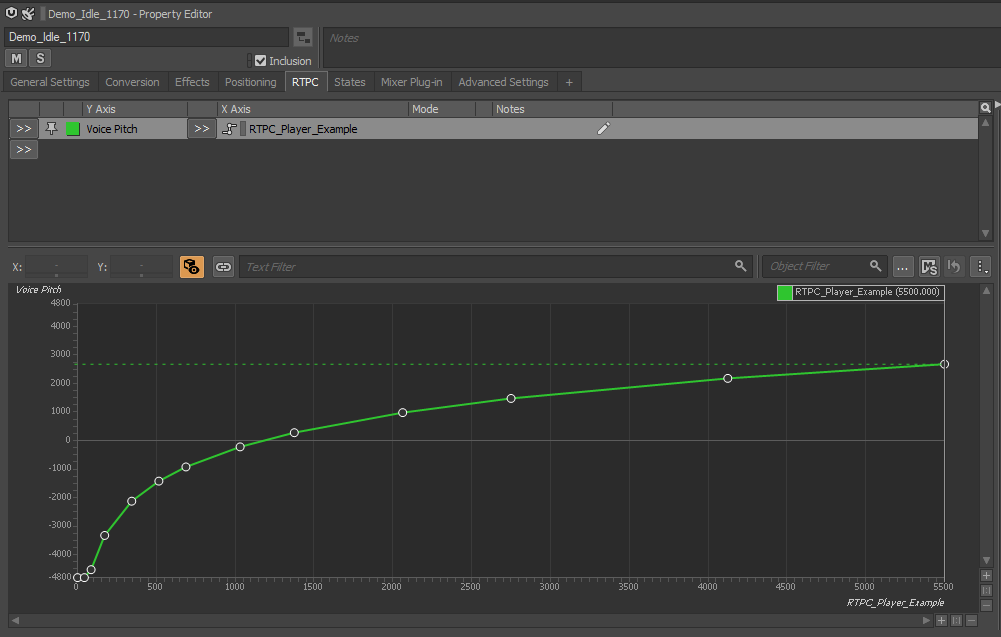The height and width of the screenshot is (637, 1001).
Task: Expand the Voice Pitch row options
Action: point(22,128)
